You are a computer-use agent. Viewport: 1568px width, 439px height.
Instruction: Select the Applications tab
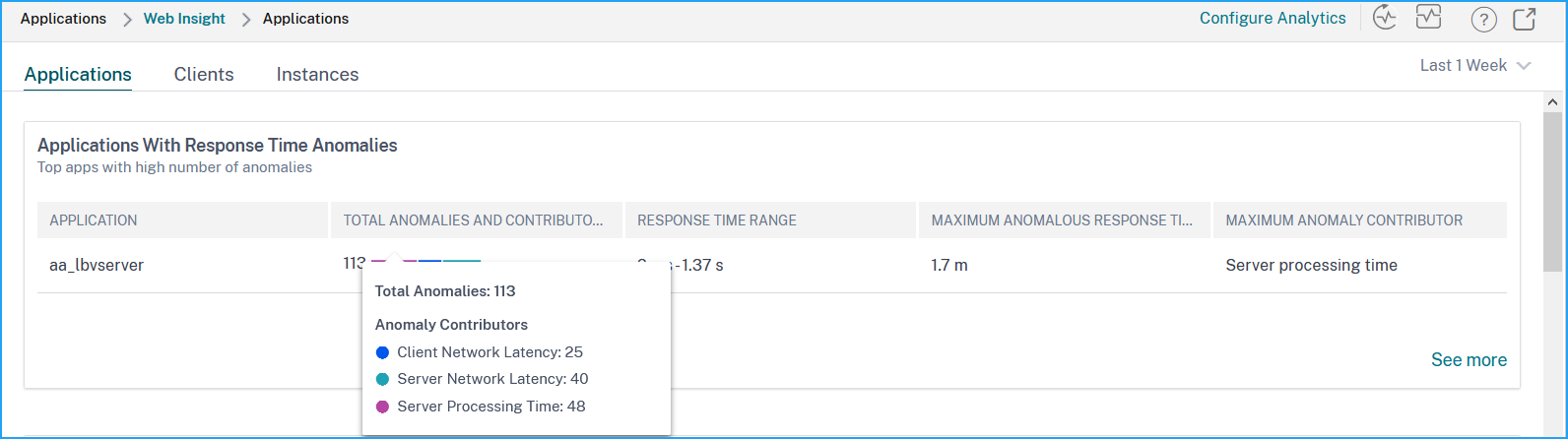[x=78, y=74]
